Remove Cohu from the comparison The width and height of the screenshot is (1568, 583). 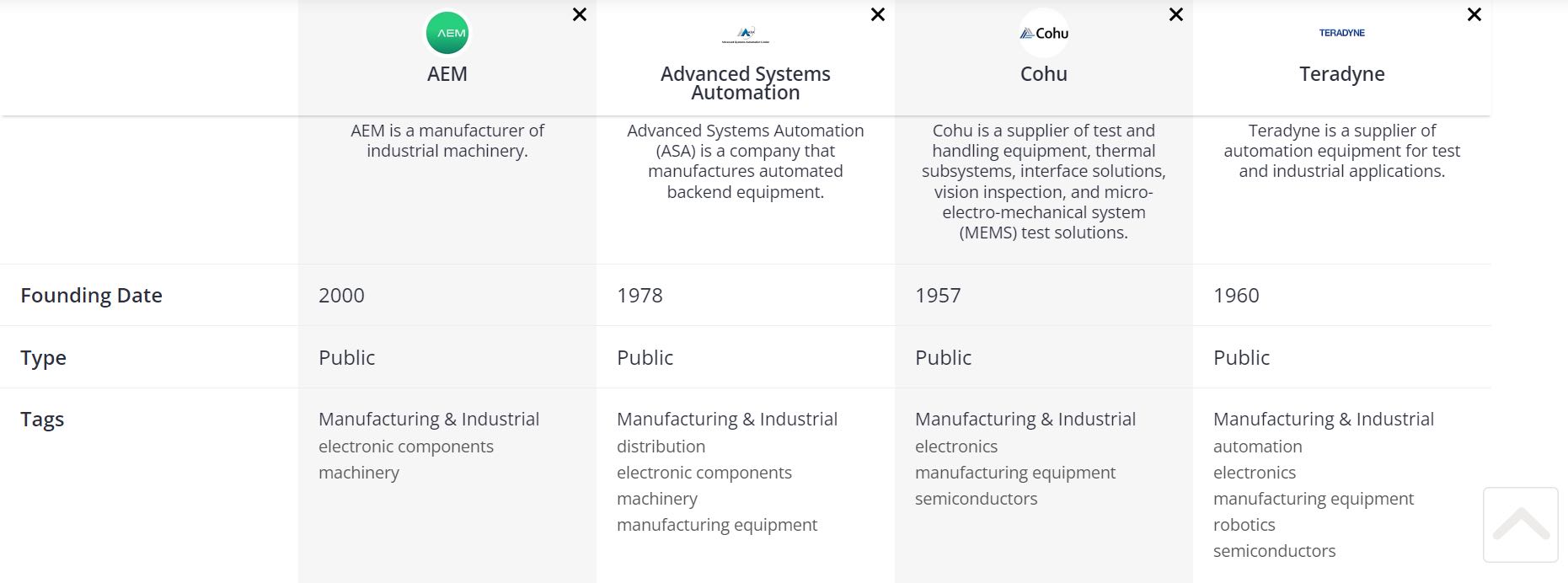[x=1176, y=14]
